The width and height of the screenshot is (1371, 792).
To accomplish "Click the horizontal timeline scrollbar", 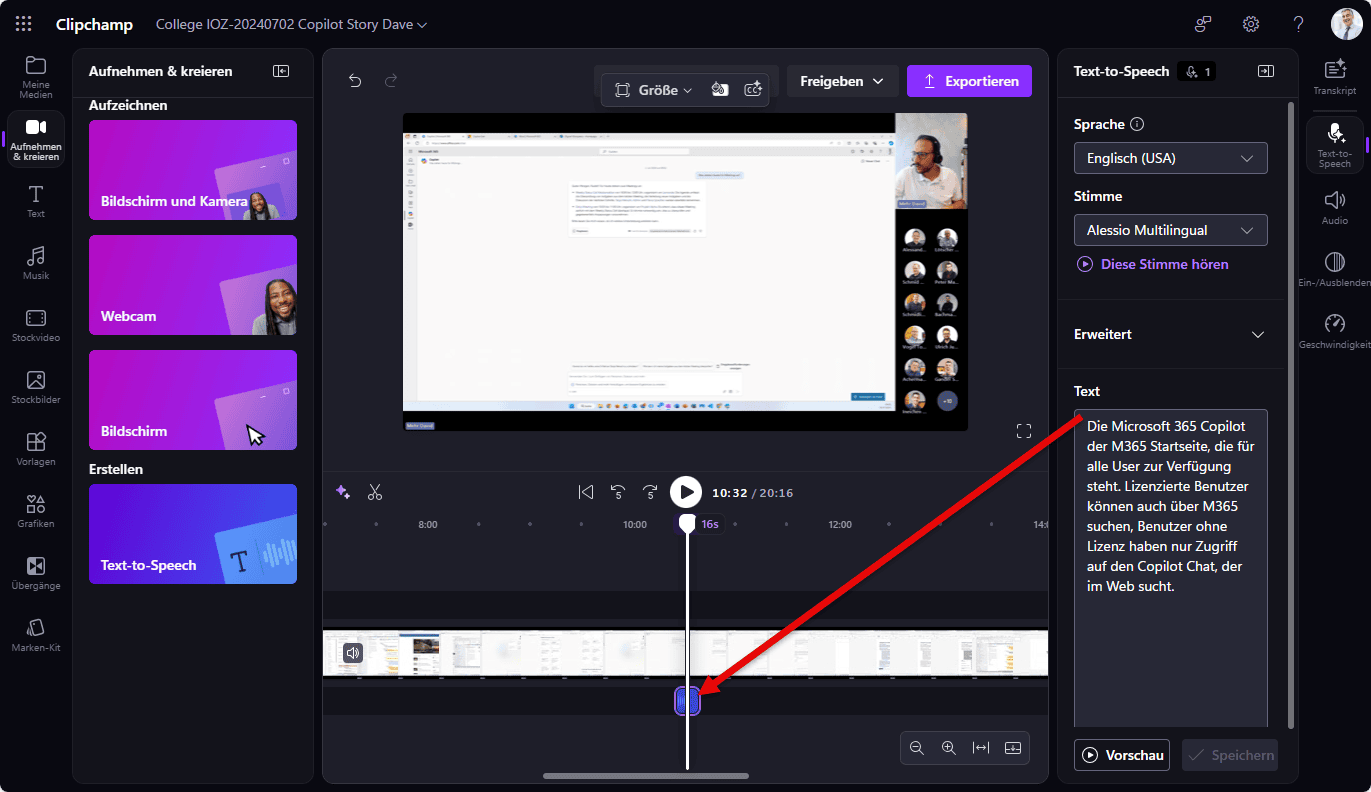I will click(x=645, y=775).
